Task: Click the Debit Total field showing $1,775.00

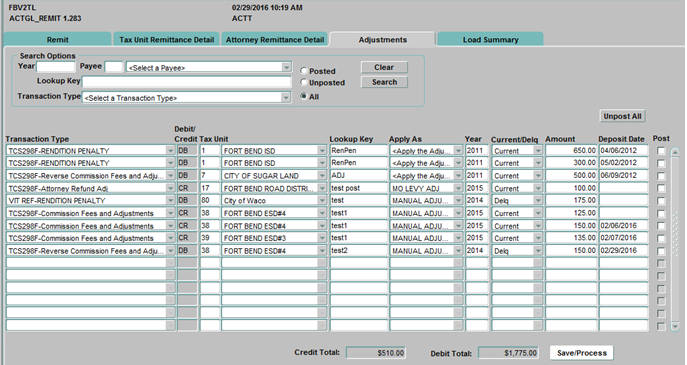Action: point(508,353)
